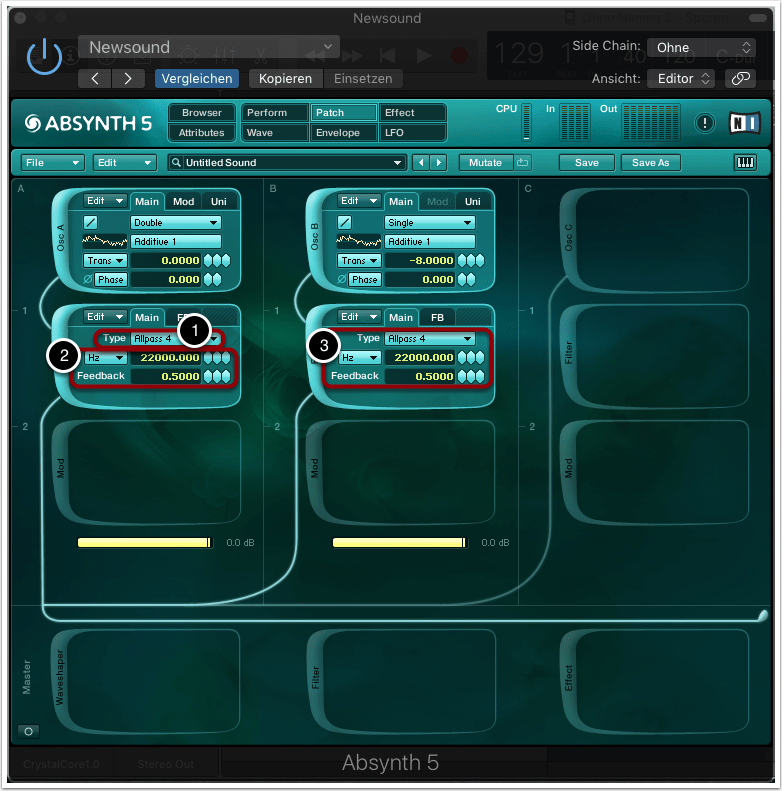This screenshot has width=782, height=791.
Task: Toggle the on-screen keyboard icon
Action: [x=745, y=162]
